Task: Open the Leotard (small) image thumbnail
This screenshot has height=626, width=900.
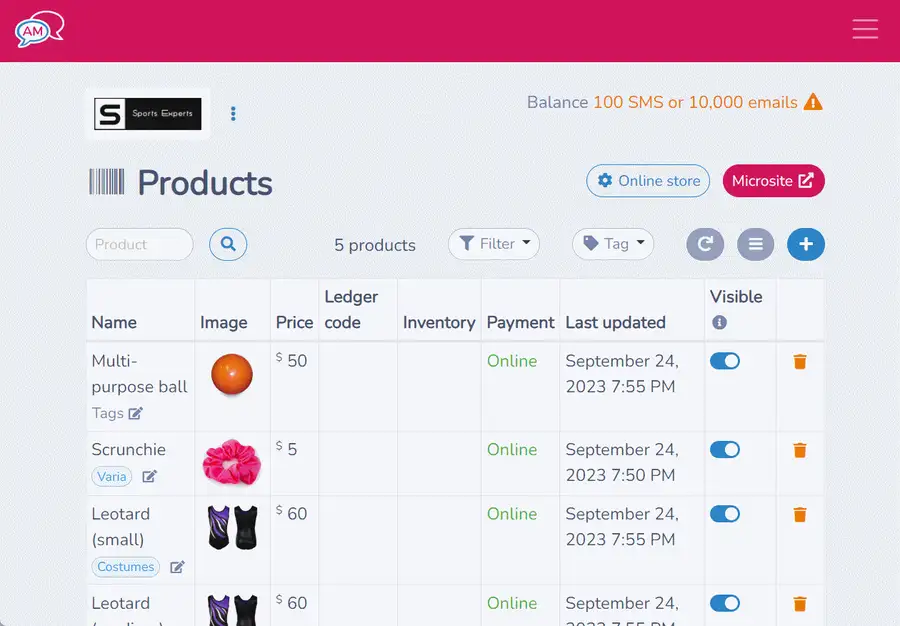Action: 232,527
